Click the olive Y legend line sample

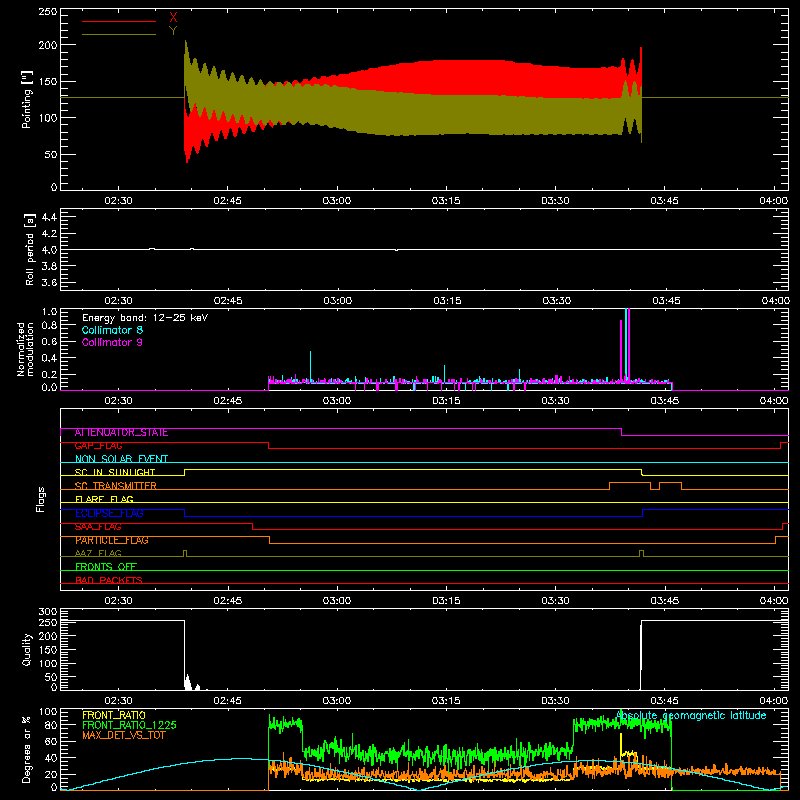[119, 35]
